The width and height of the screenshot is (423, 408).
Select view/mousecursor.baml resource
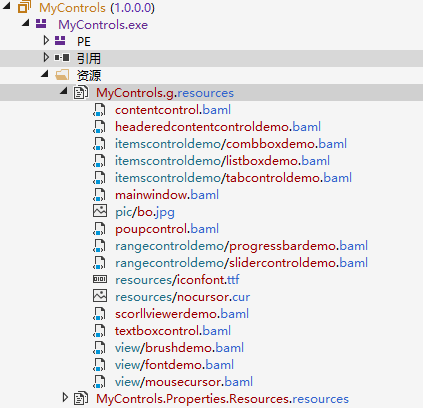[184, 382]
